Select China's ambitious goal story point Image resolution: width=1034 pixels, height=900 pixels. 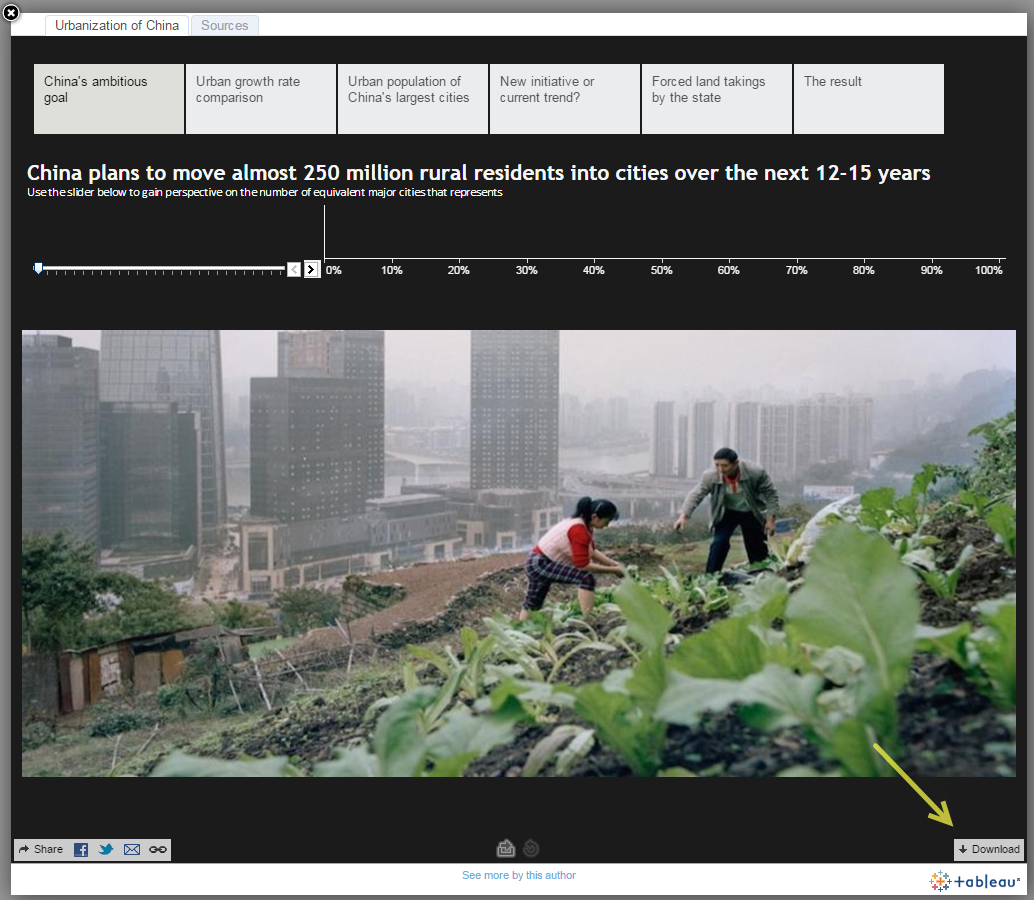(109, 99)
